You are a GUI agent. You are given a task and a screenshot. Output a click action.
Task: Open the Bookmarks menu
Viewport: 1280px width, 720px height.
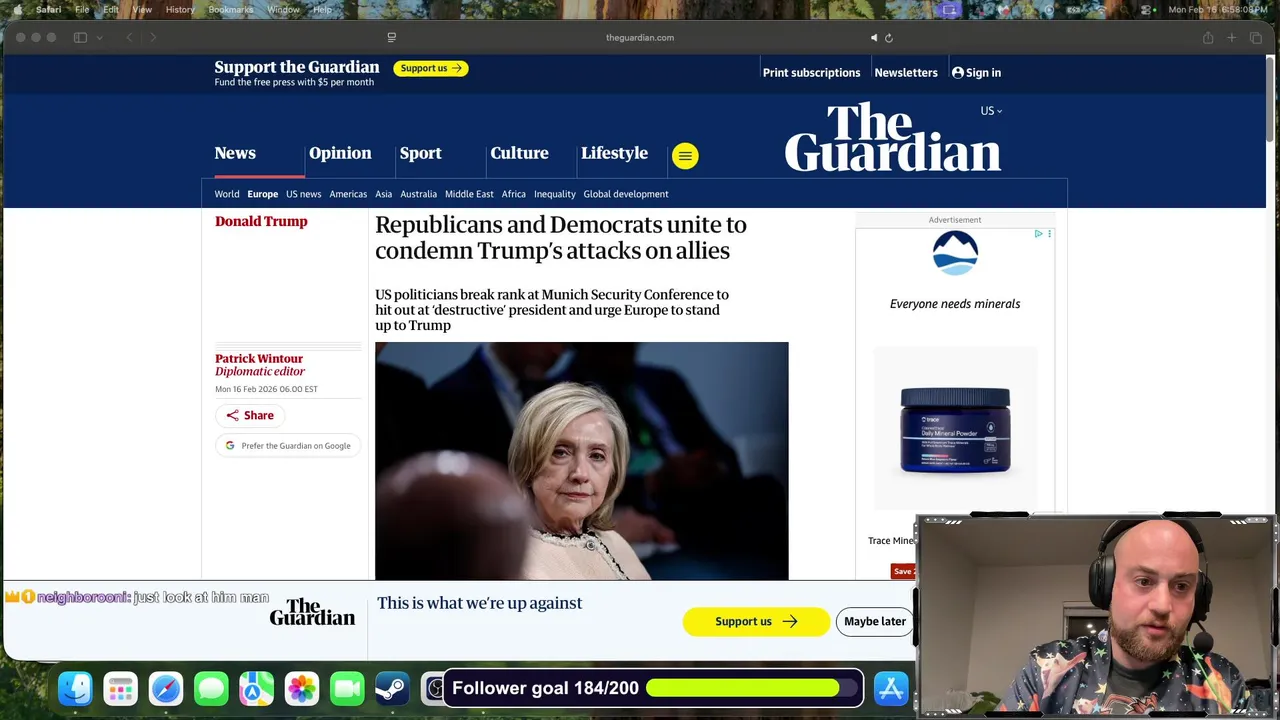point(231,9)
